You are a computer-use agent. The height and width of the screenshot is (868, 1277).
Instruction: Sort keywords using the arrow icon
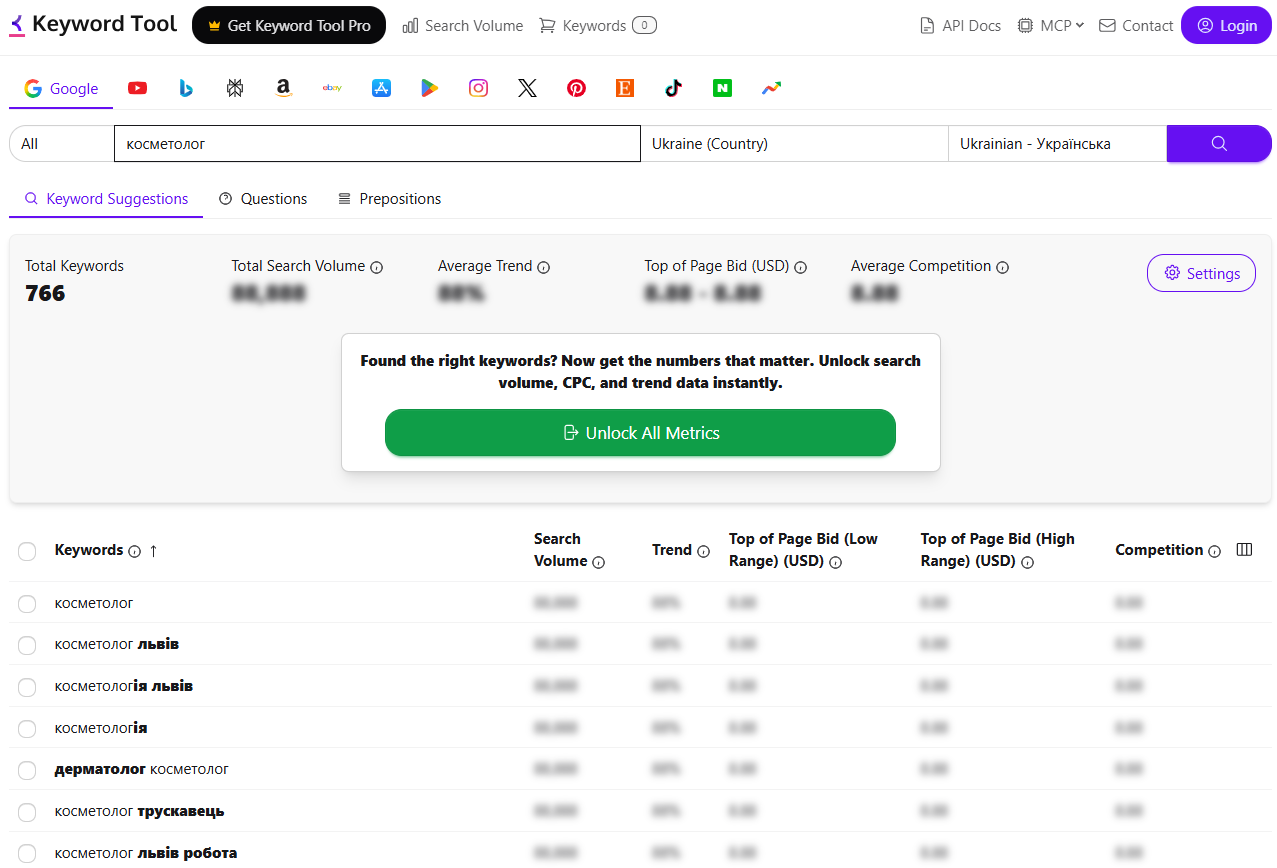[x=153, y=551]
